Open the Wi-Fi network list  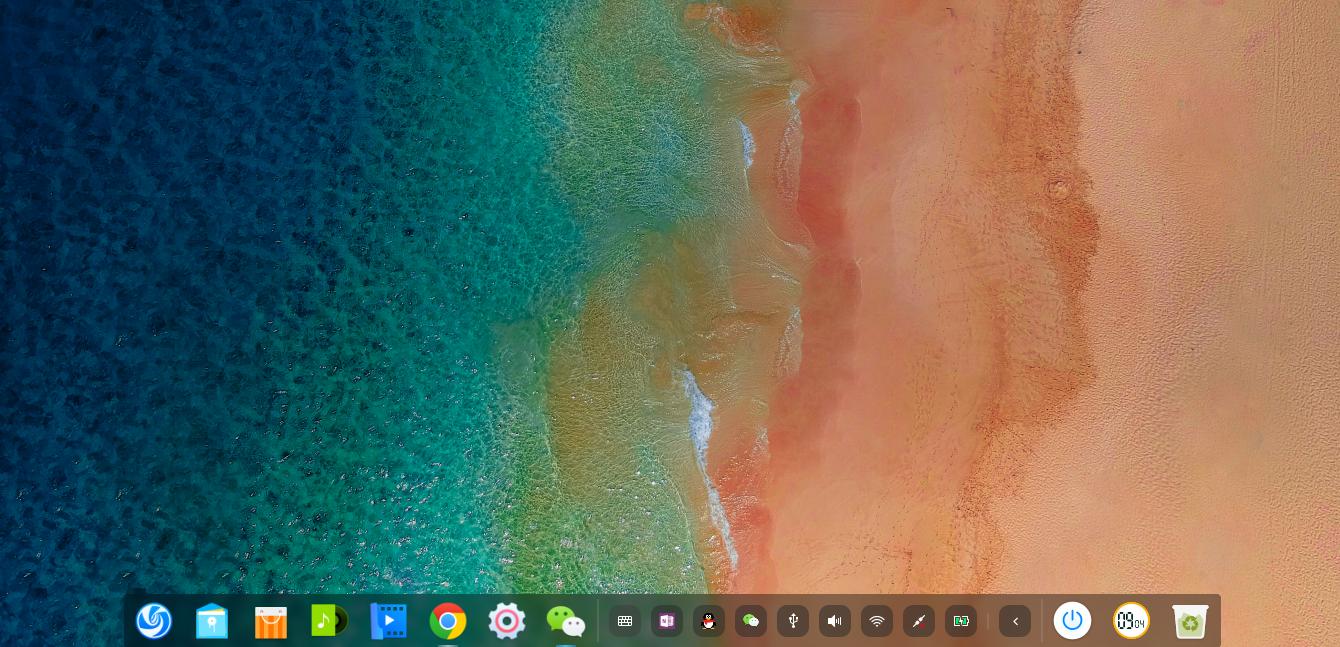click(x=877, y=621)
